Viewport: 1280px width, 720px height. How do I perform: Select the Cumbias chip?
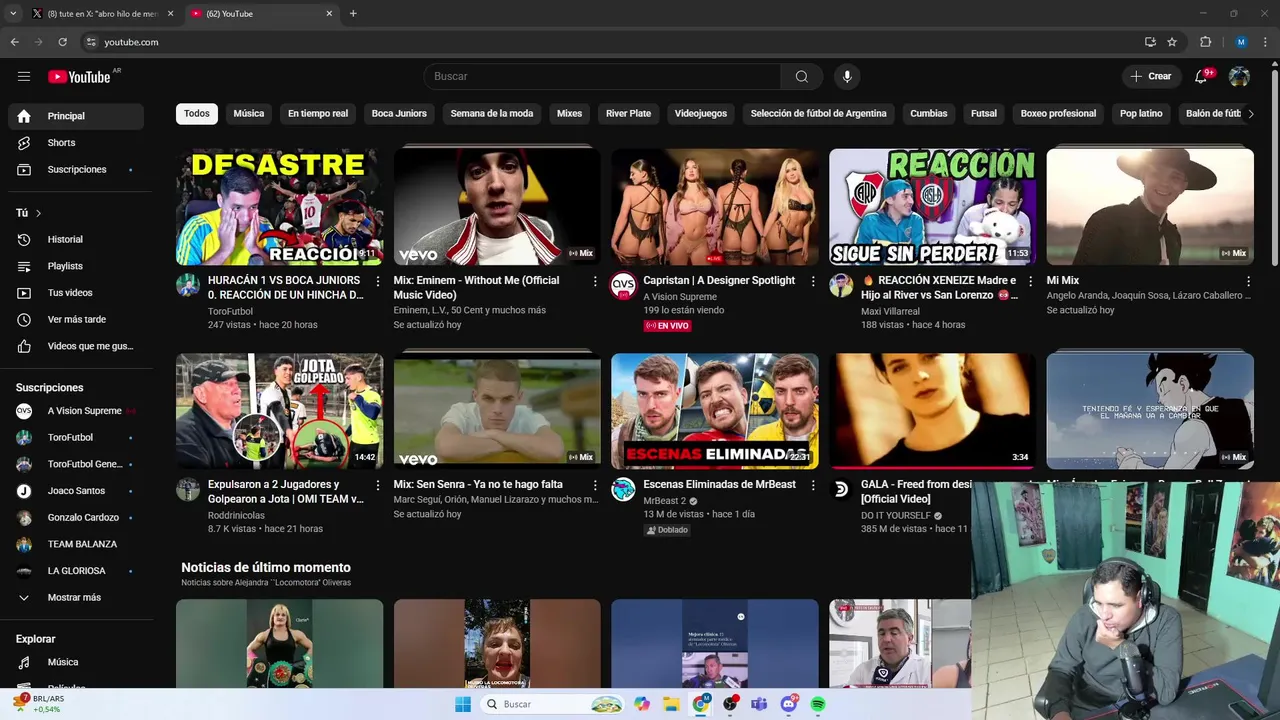(928, 114)
